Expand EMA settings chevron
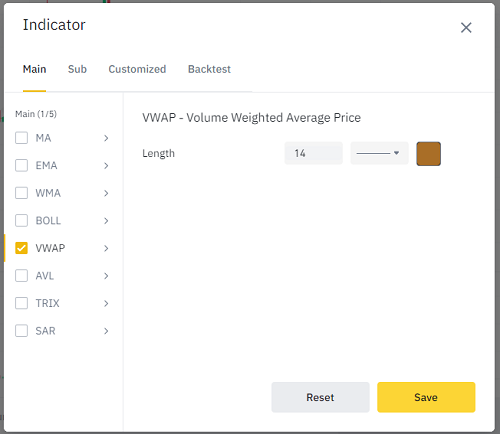The height and width of the screenshot is (434, 500). pyautogui.click(x=106, y=166)
